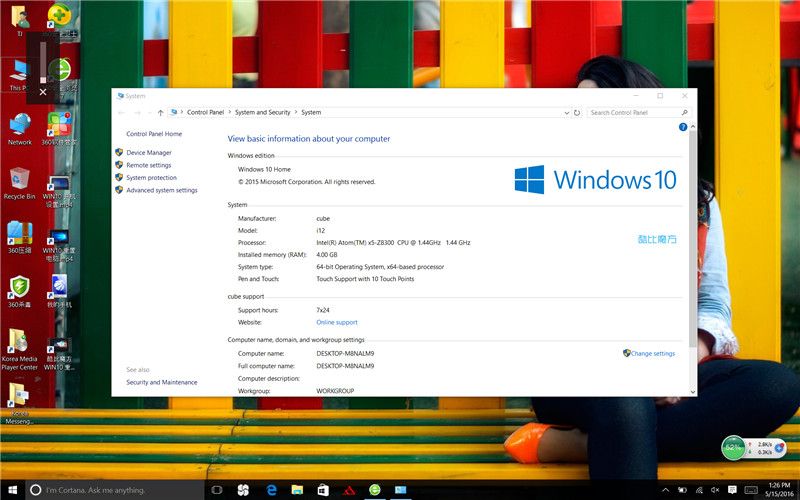Expand the address bar history dropdown
This screenshot has width=800, height=500.
tap(566, 113)
